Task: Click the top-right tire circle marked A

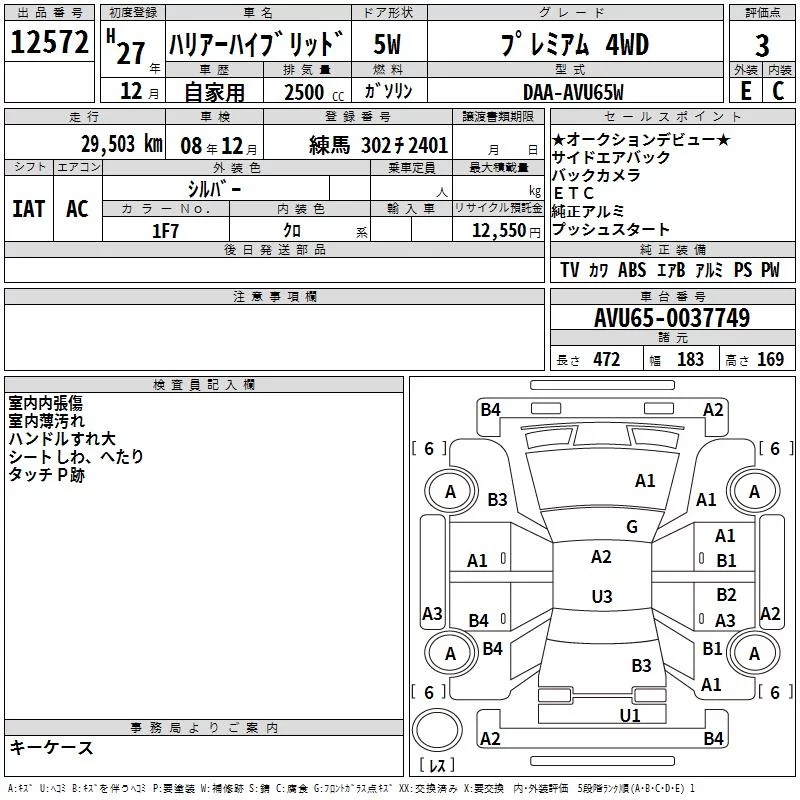Action: pyautogui.click(x=754, y=491)
